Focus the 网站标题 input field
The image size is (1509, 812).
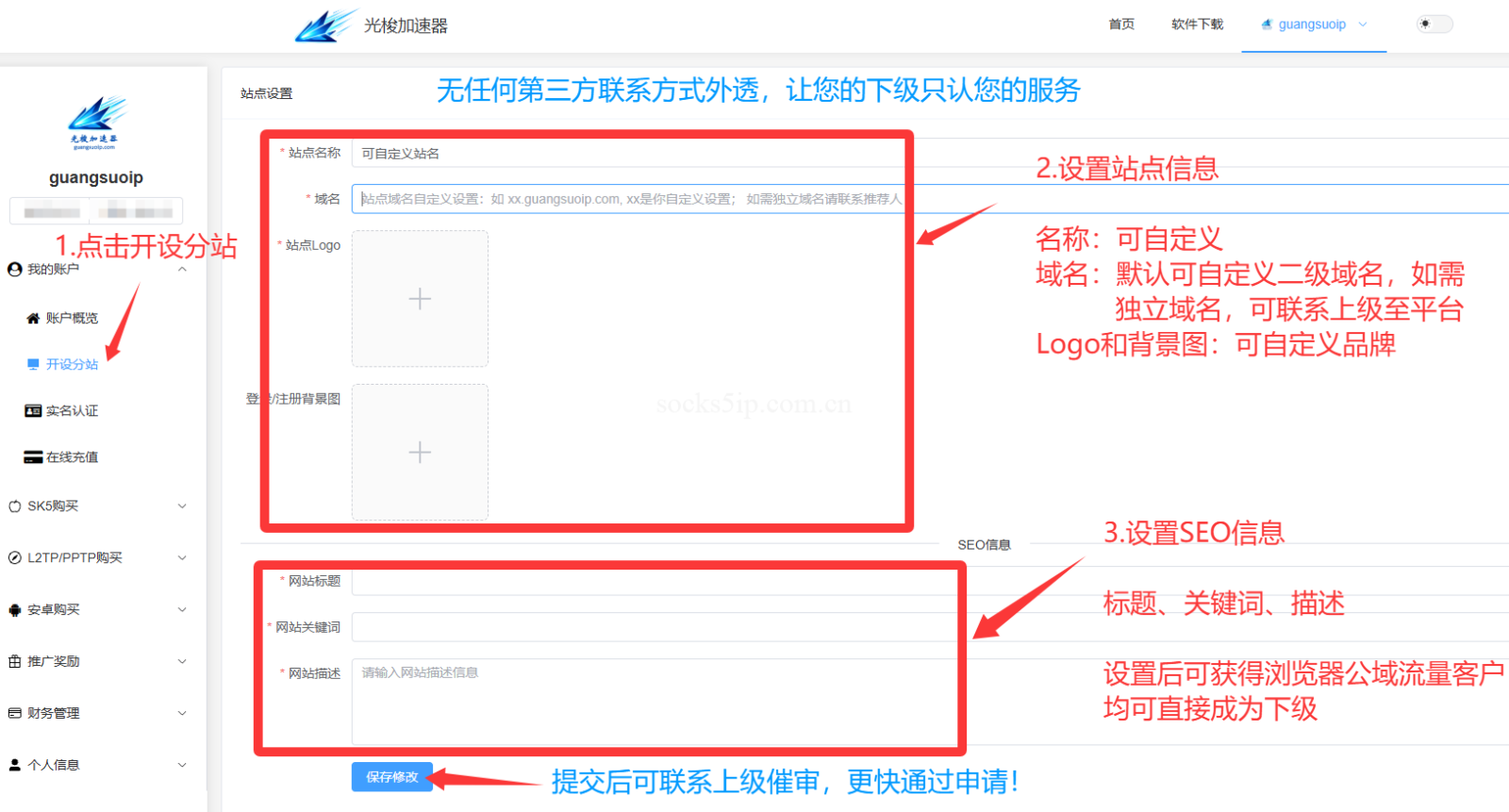click(930, 581)
